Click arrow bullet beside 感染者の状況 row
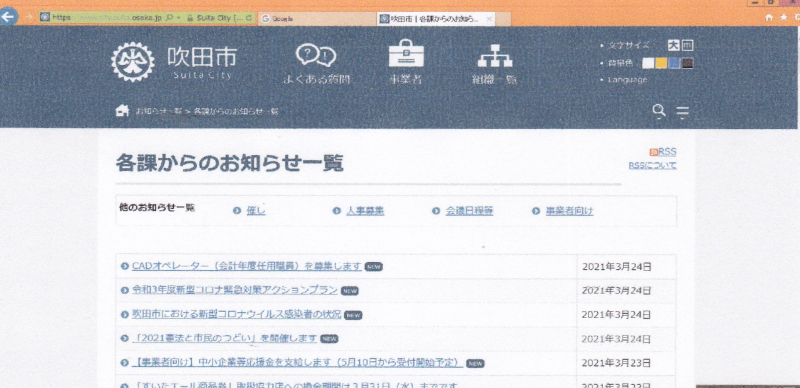 (124, 314)
